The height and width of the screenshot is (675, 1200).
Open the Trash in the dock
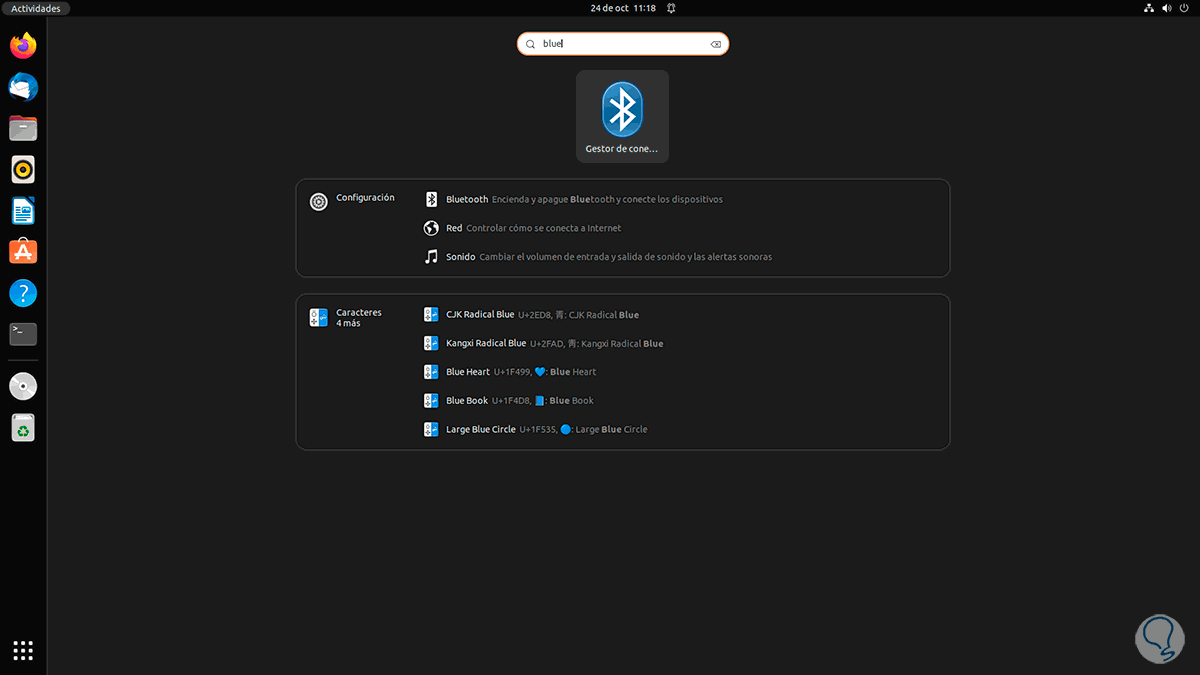click(23, 428)
